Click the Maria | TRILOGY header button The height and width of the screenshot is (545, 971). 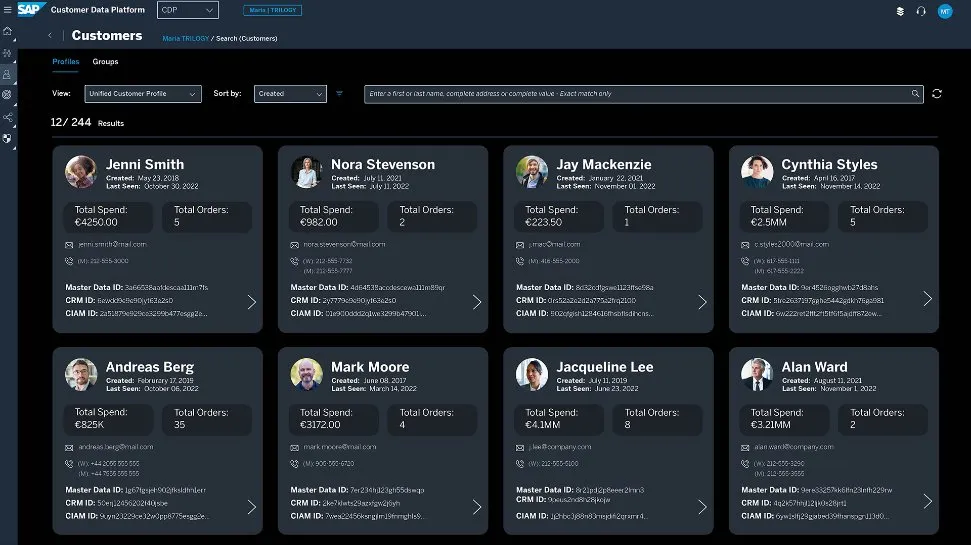click(272, 10)
